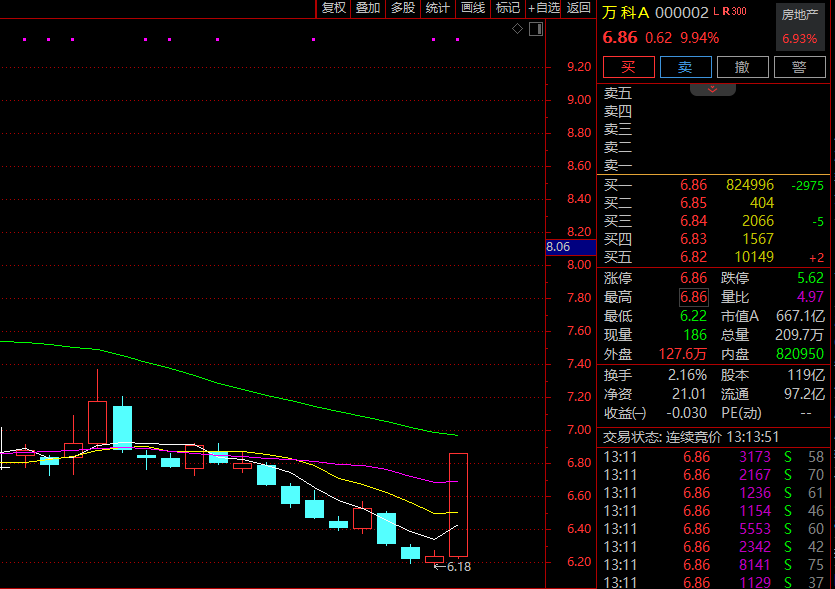
Task: Click the 换手 turnover value 2.16%
Action: pyautogui.click(x=687, y=375)
